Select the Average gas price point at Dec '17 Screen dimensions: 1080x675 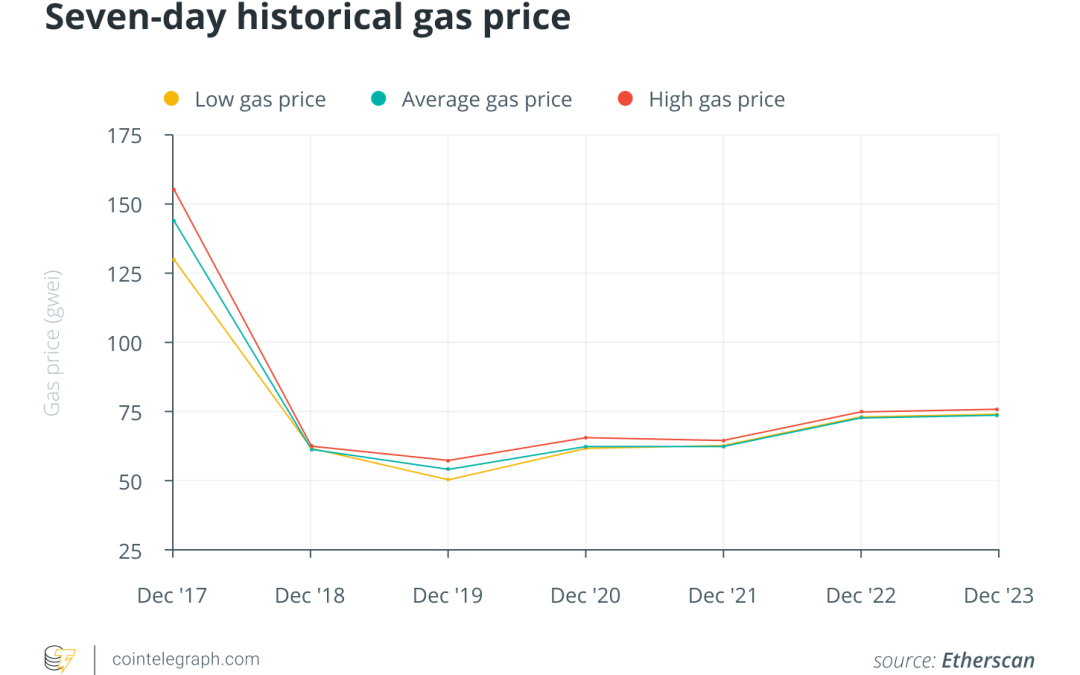tap(174, 221)
